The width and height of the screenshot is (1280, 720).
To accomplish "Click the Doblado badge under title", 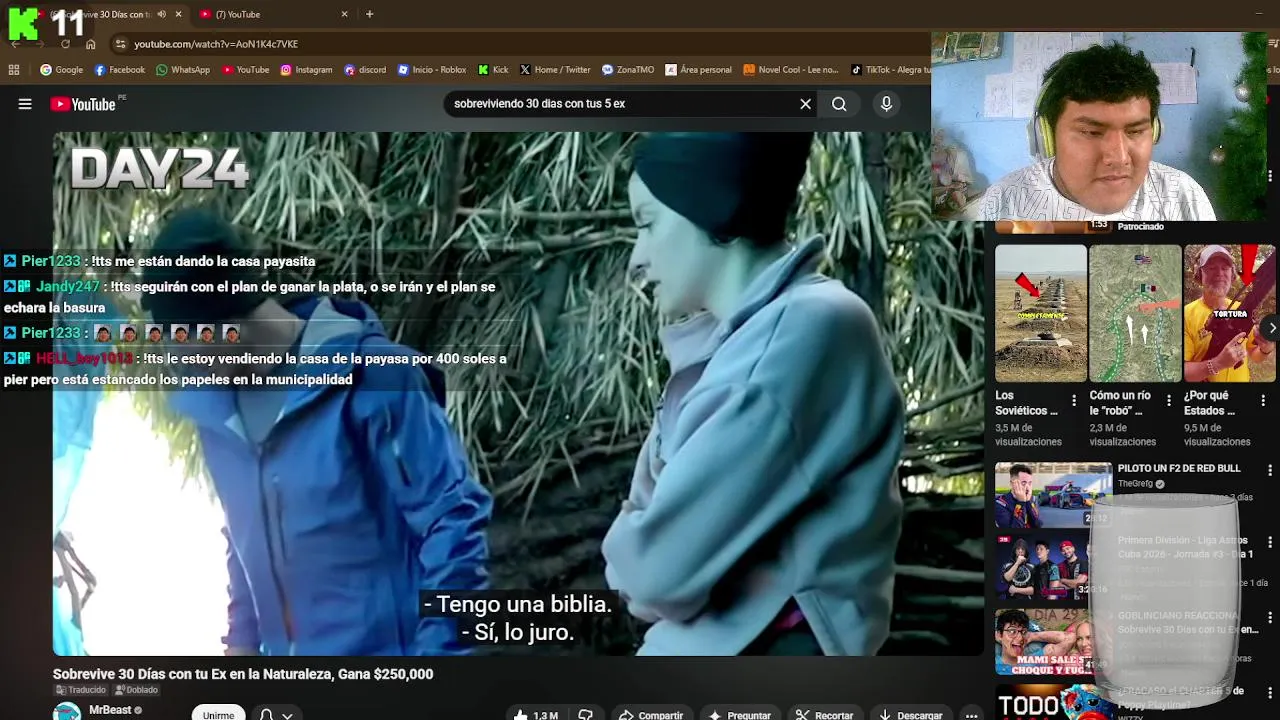I will (x=137, y=690).
